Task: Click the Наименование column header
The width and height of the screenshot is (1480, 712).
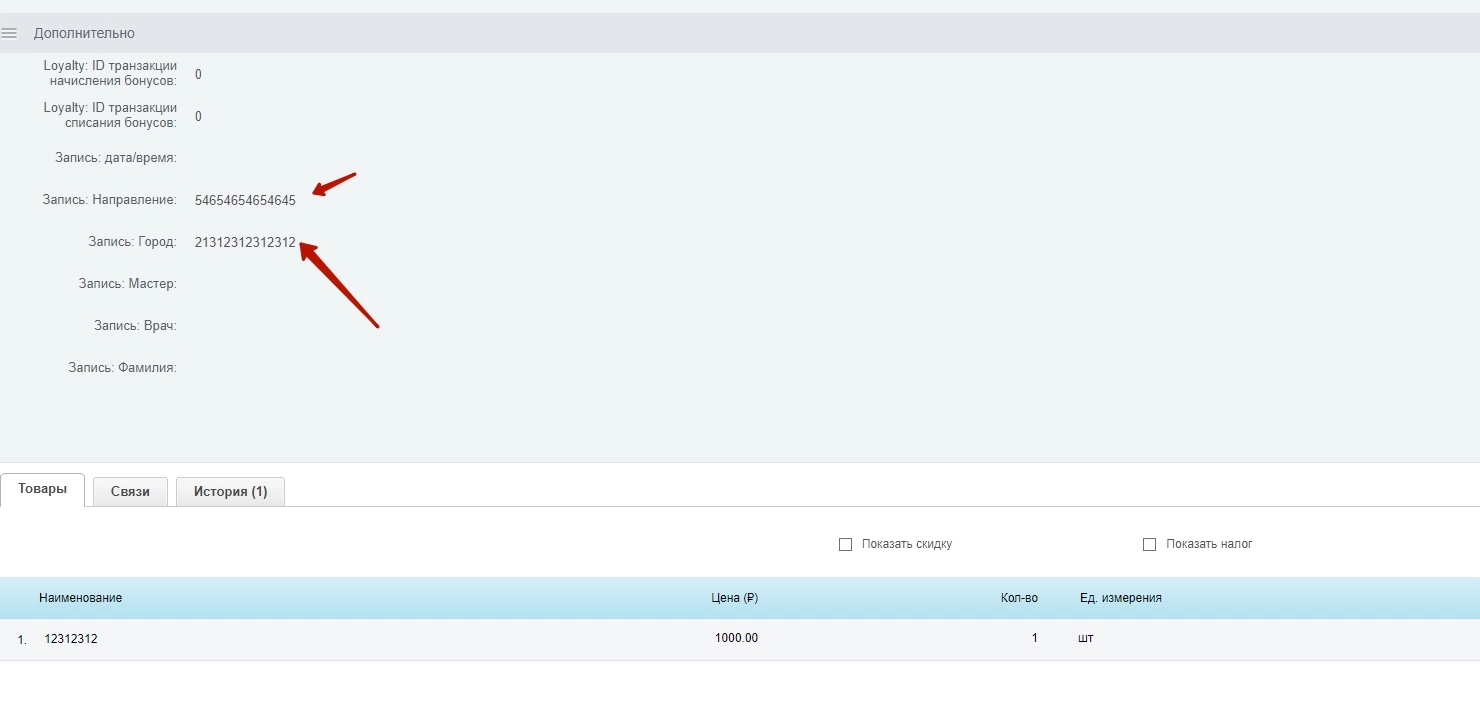Action: (81, 598)
